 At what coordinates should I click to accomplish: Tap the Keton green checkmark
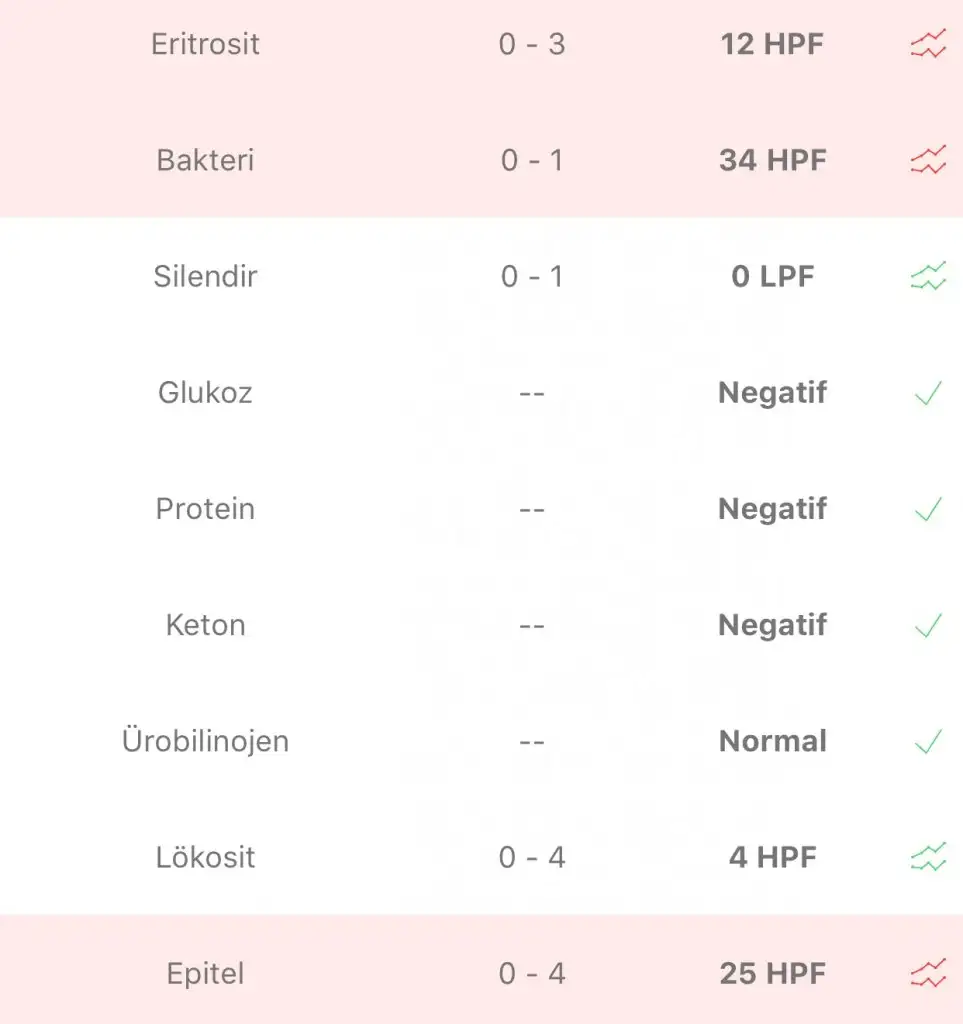(928, 626)
